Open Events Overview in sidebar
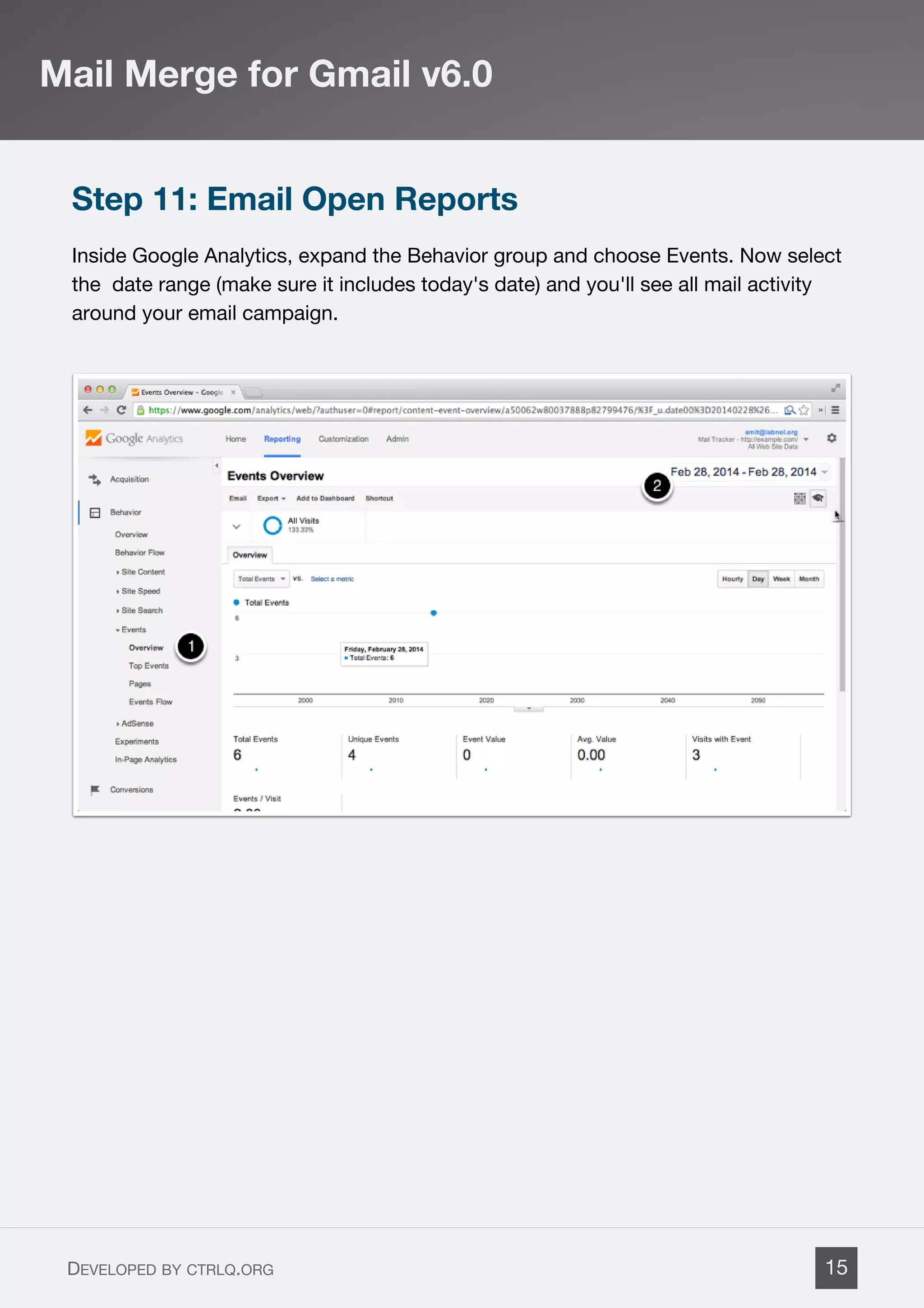The image size is (924, 1308). (x=146, y=648)
